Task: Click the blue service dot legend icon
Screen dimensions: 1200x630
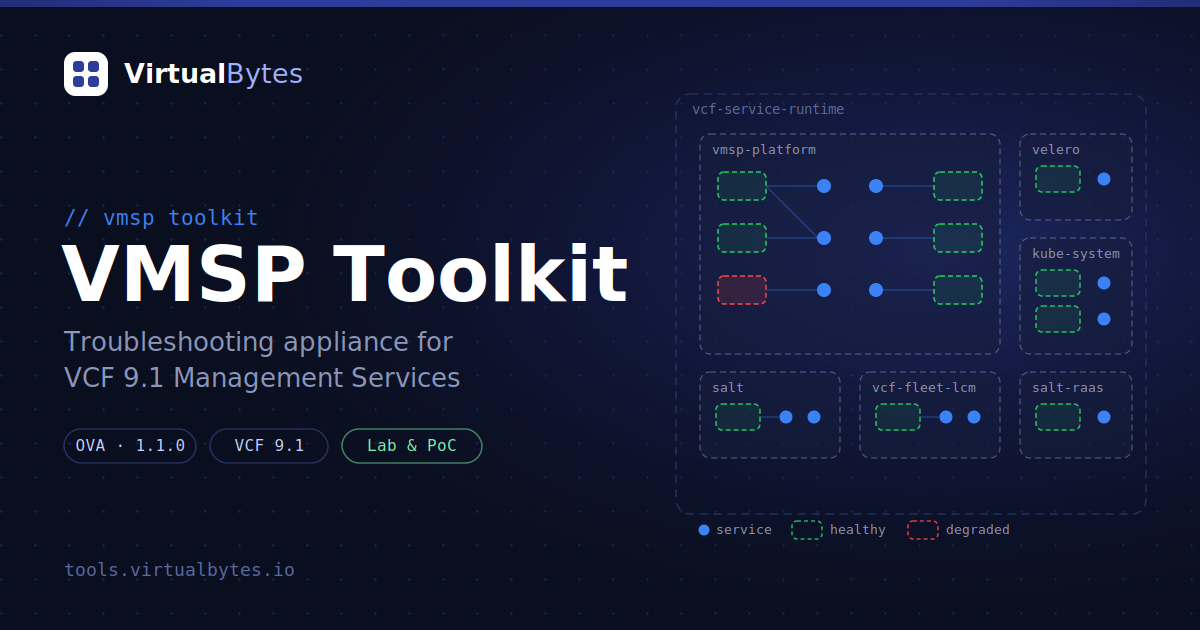Action: click(704, 530)
